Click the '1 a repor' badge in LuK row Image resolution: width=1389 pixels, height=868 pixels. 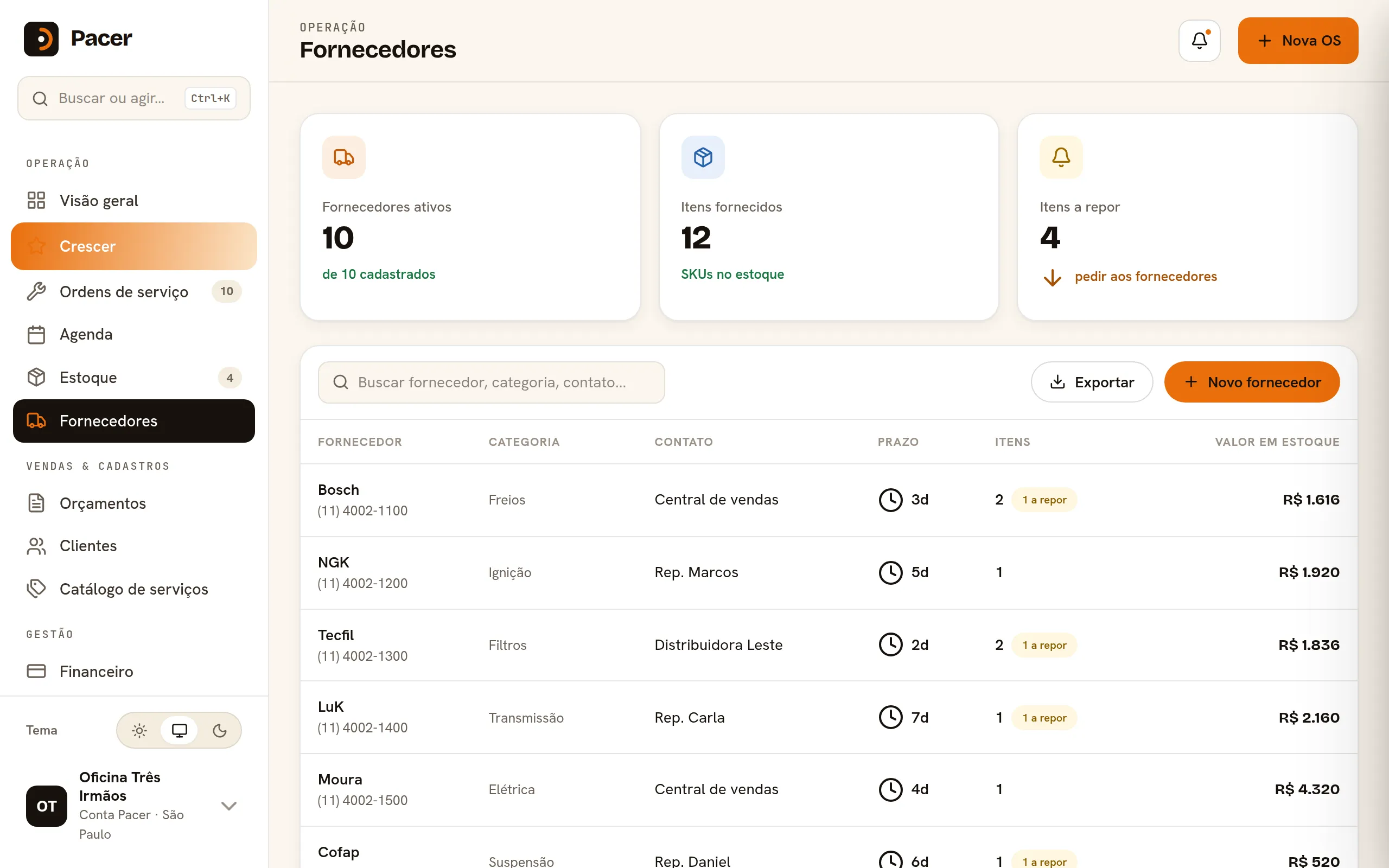[1044, 718]
